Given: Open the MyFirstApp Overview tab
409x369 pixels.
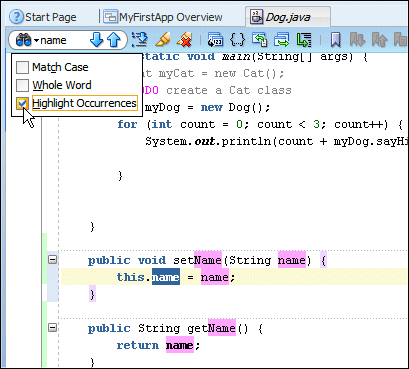Looking at the screenshot, I should tap(163, 17).
